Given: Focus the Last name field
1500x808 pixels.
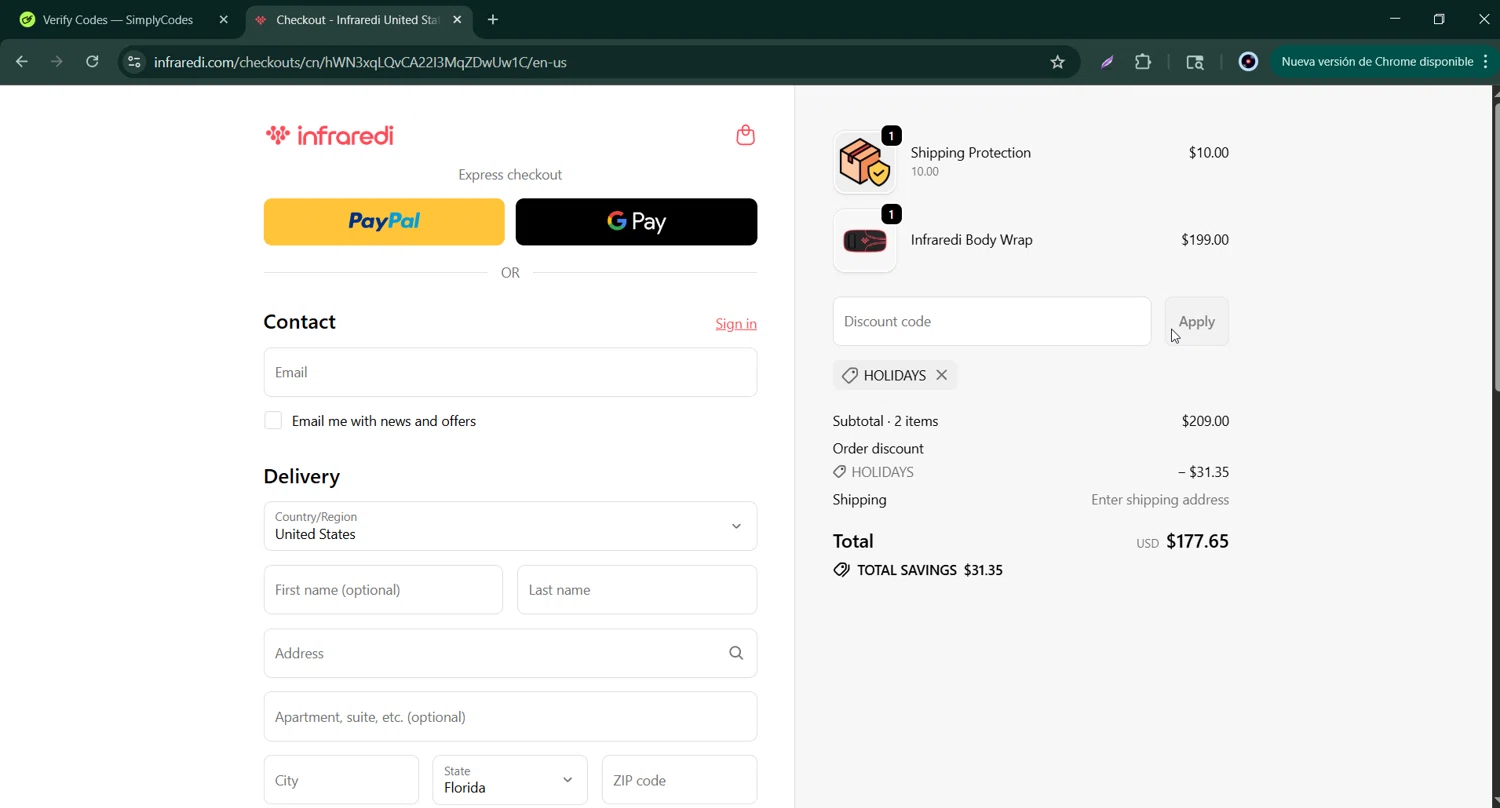Looking at the screenshot, I should [x=637, y=590].
